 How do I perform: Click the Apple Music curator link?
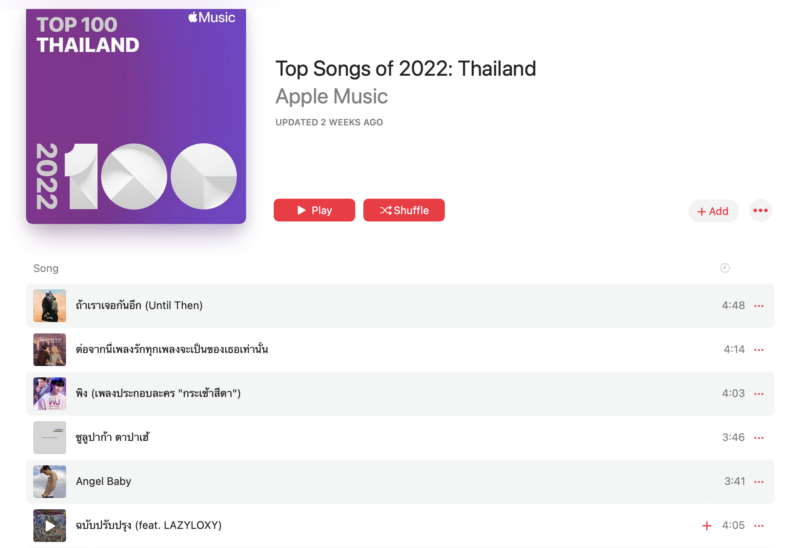(x=331, y=97)
